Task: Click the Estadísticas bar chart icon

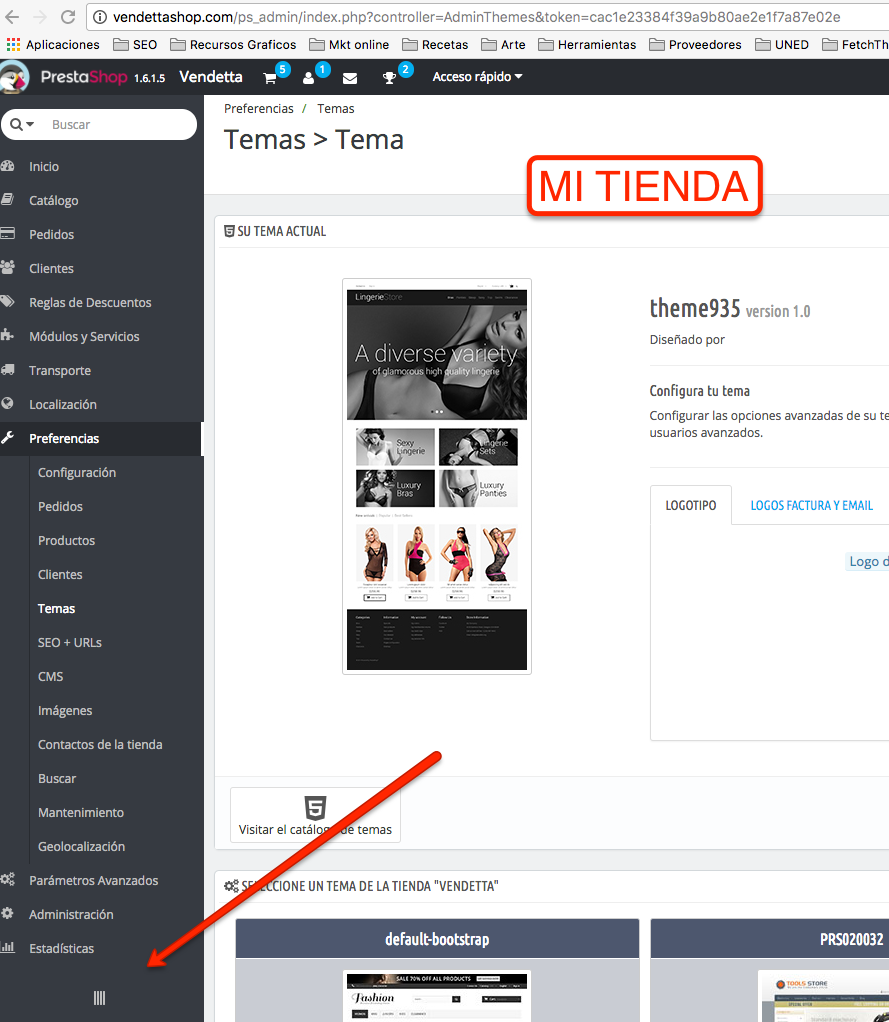Action: (8, 947)
